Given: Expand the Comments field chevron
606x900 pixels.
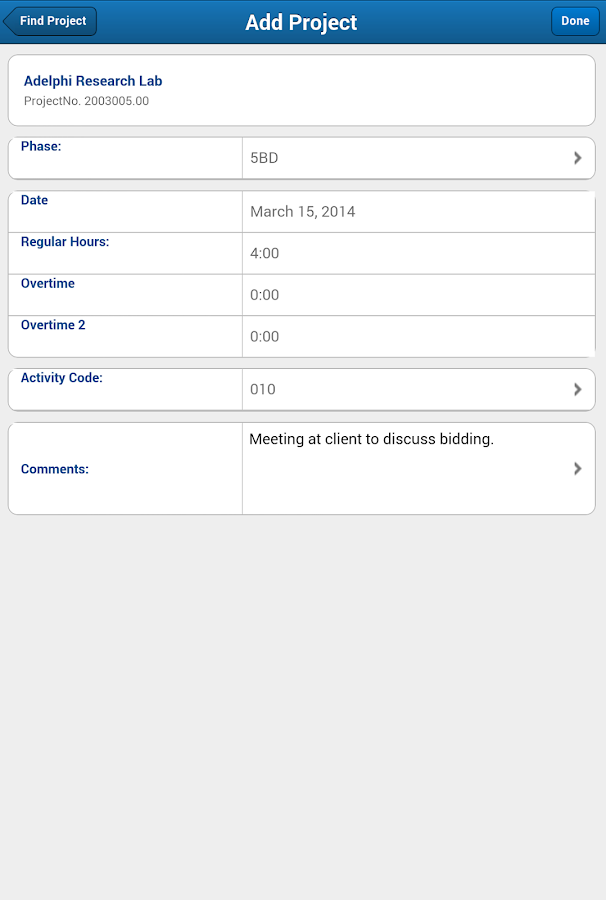Looking at the screenshot, I should 577,468.
